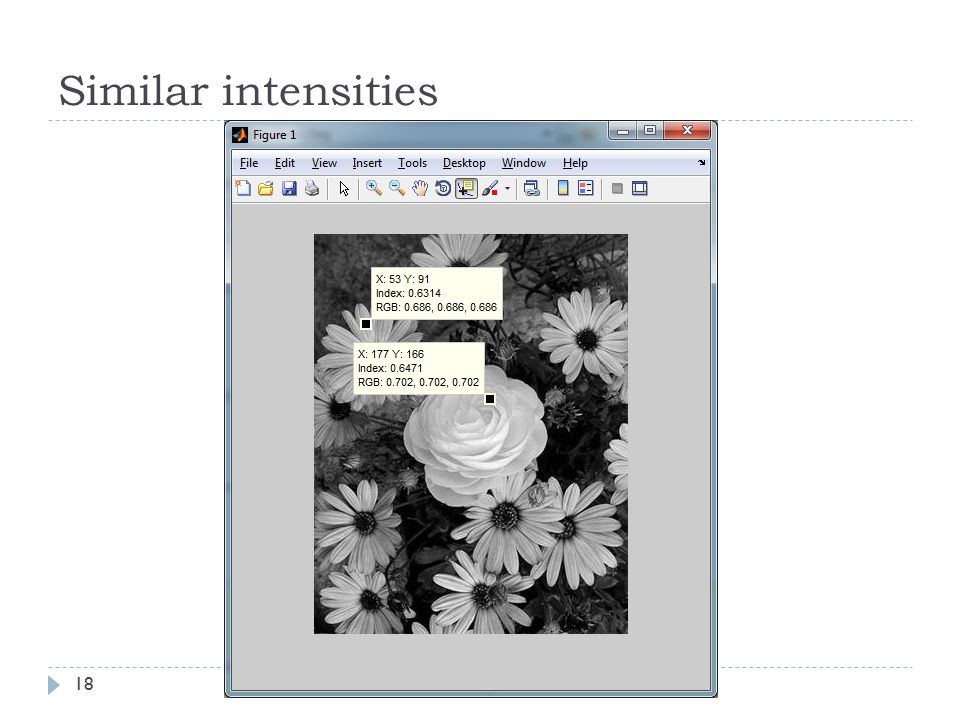
Task: Select the Pan hand tool
Action: point(419,188)
